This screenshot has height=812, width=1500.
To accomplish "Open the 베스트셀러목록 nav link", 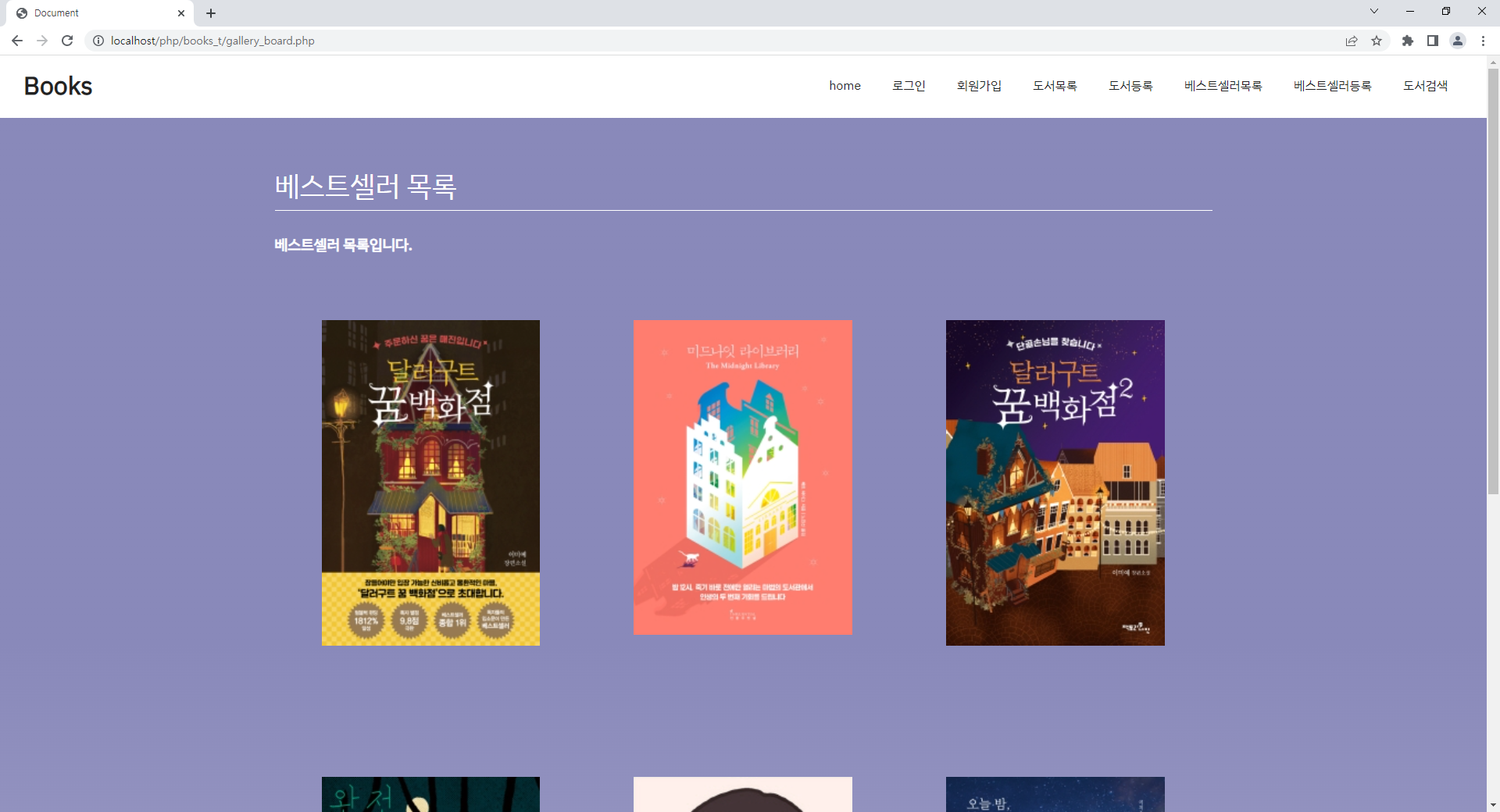I will pos(1223,86).
